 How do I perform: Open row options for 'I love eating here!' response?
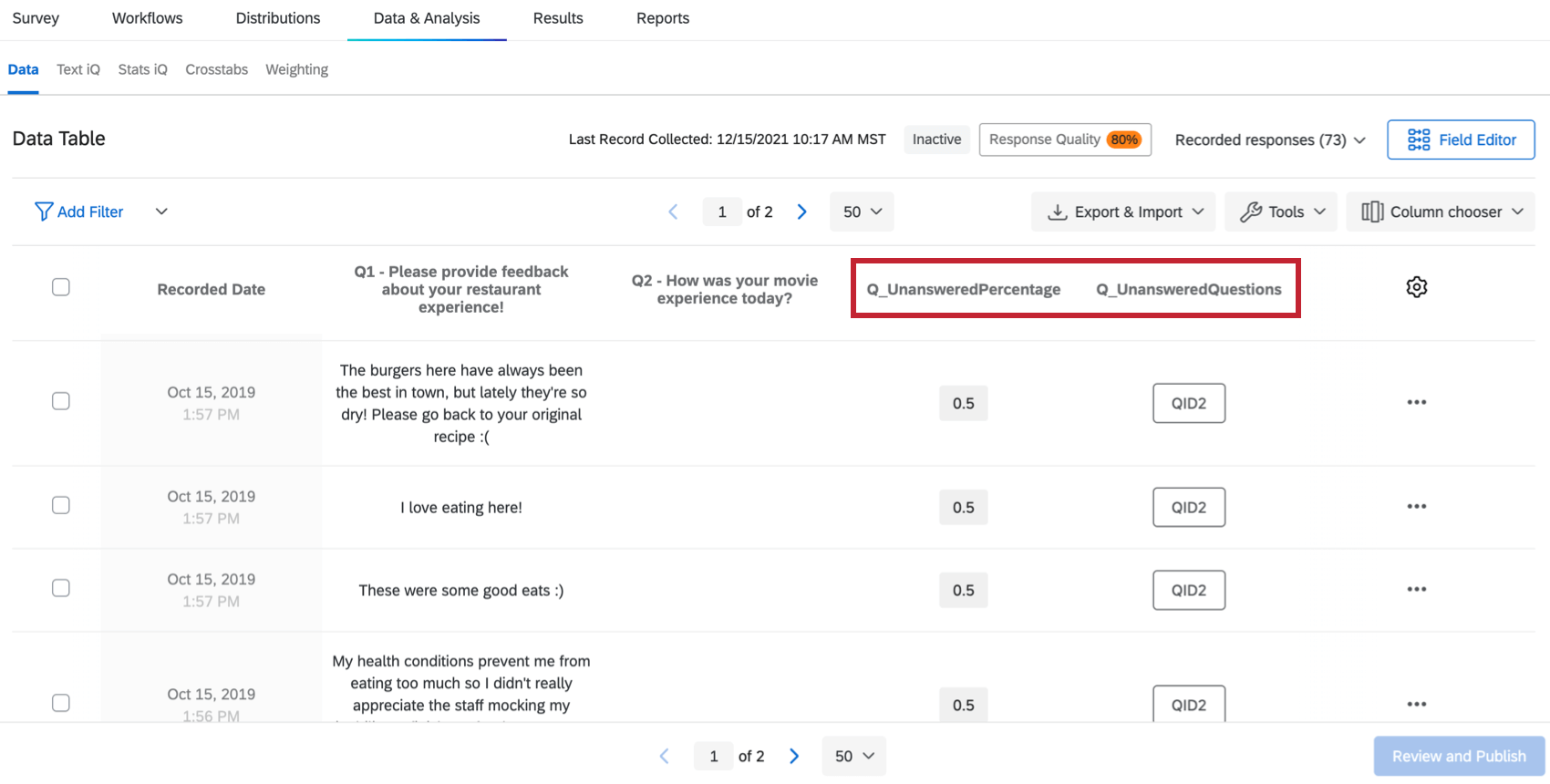pyautogui.click(x=1416, y=506)
